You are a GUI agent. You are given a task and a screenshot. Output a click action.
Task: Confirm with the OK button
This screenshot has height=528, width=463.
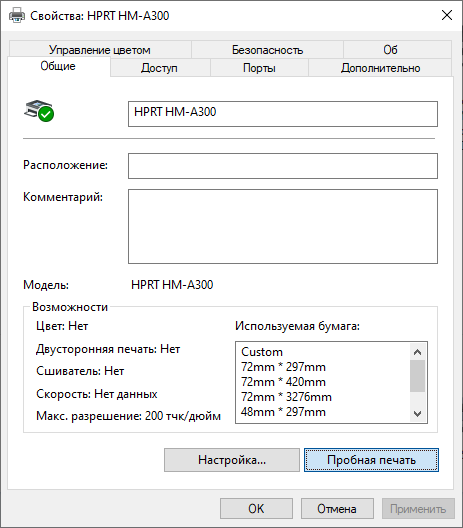[x=256, y=508]
